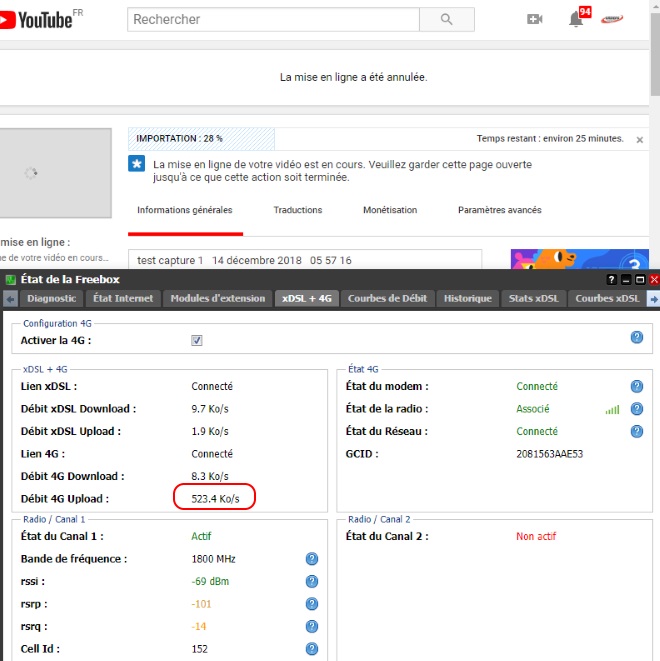Open the YouTube account avatar menu
660x661 pixels.
(x=612, y=19)
